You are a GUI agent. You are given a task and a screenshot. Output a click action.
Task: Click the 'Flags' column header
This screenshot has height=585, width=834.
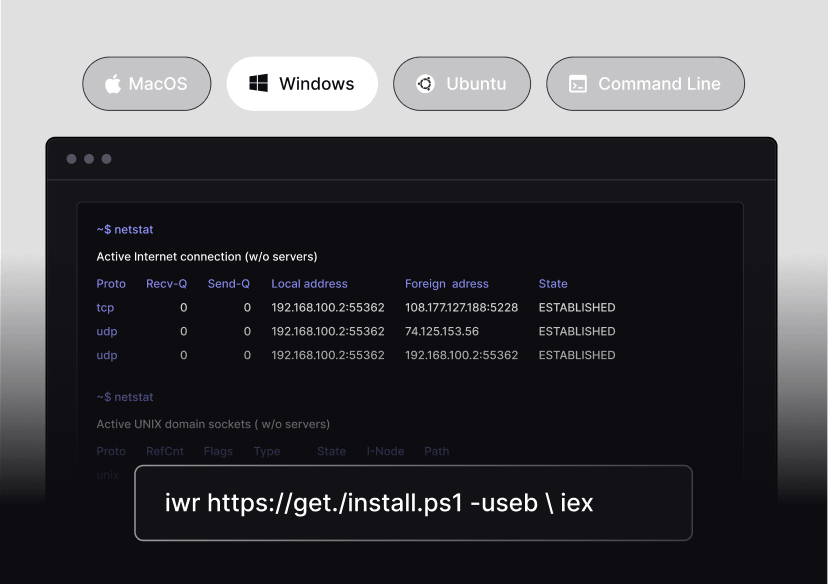coord(218,451)
